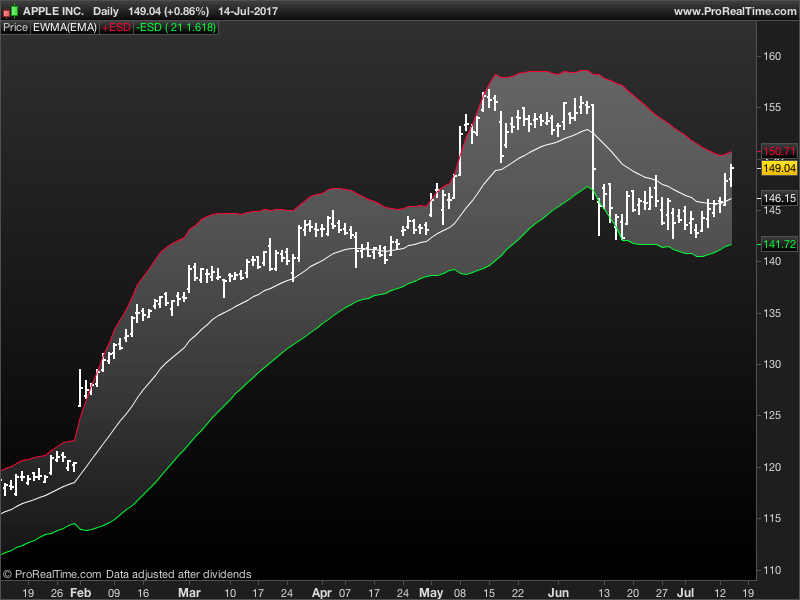Screen dimensions: 800x600
Task: Click the 08 date tick after May
Action: coord(460,593)
